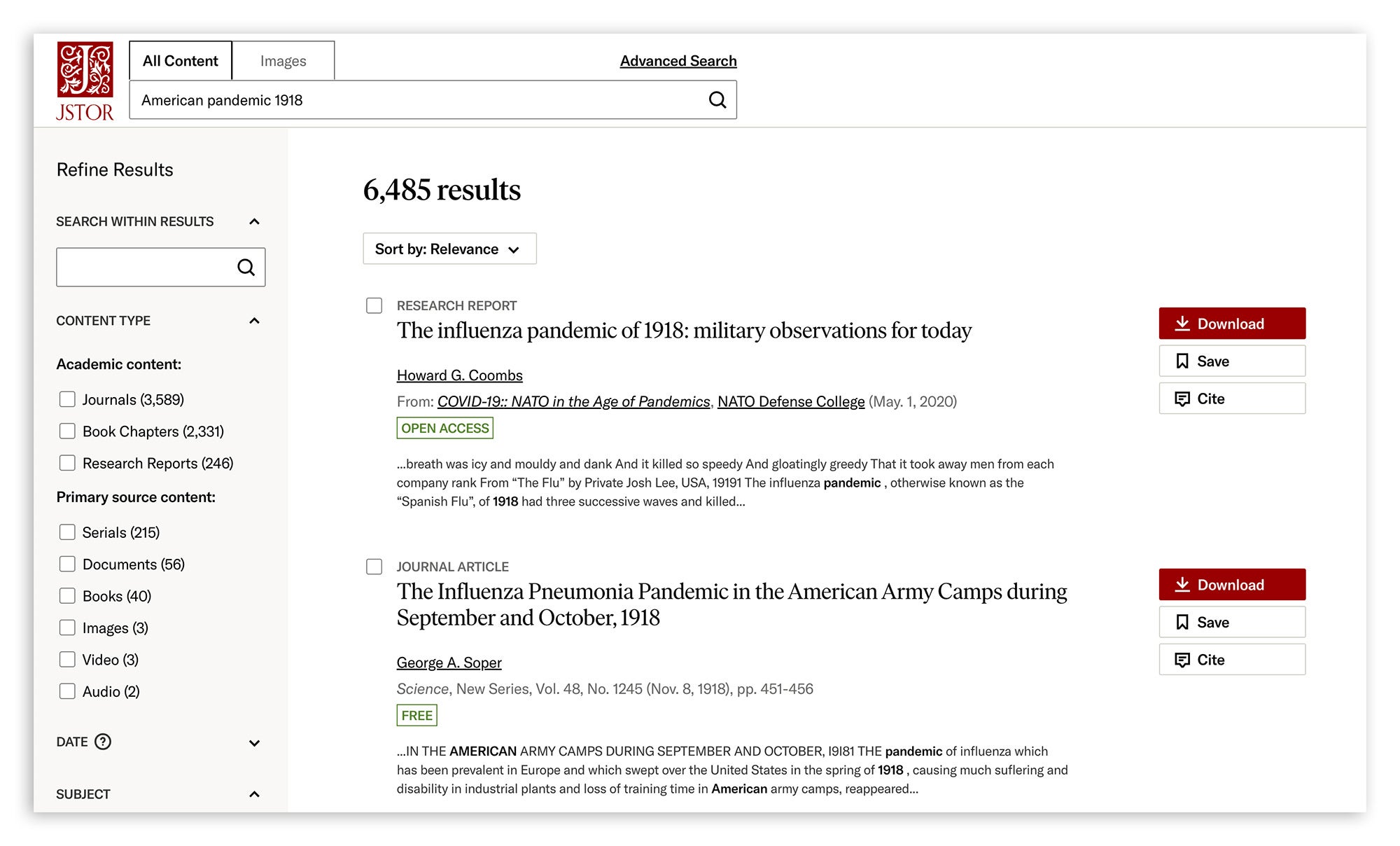Click the JSTOR logo
1400x846 pixels.
[x=85, y=81]
